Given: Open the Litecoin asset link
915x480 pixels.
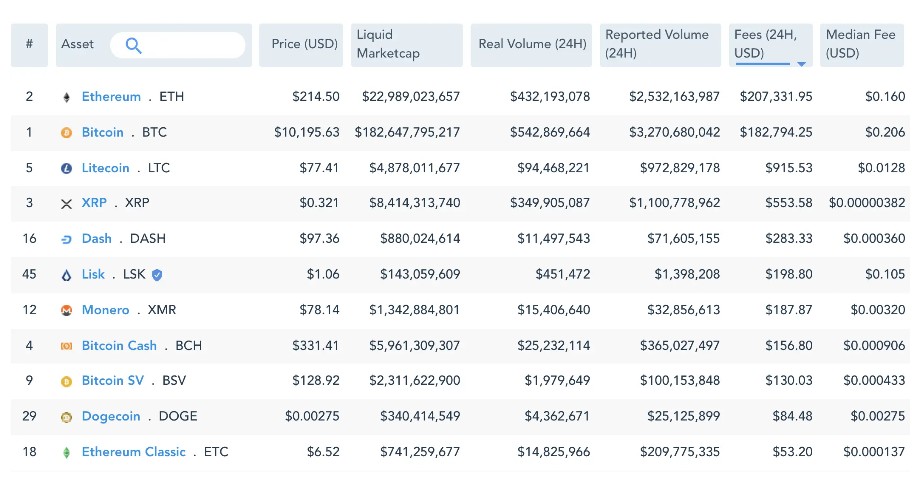Looking at the screenshot, I should (x=105, y=168).
